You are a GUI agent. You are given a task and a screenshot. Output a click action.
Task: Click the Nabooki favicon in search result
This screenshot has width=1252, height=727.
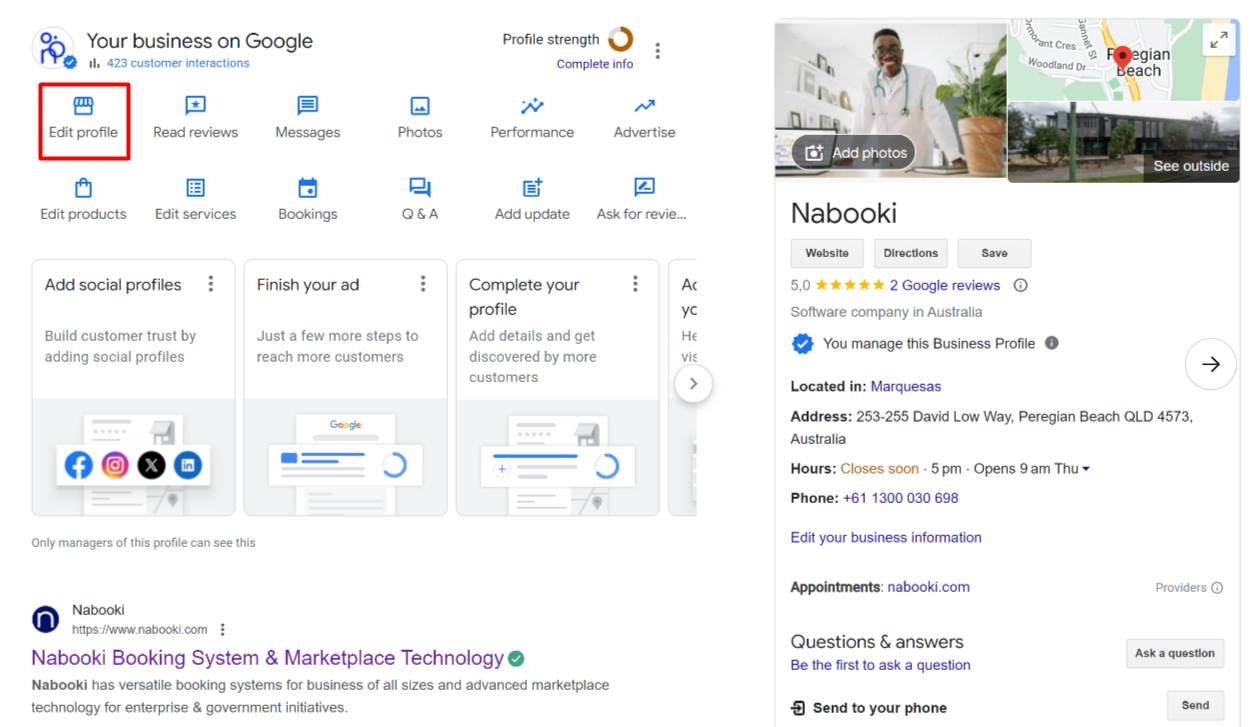tap(46, 620)
